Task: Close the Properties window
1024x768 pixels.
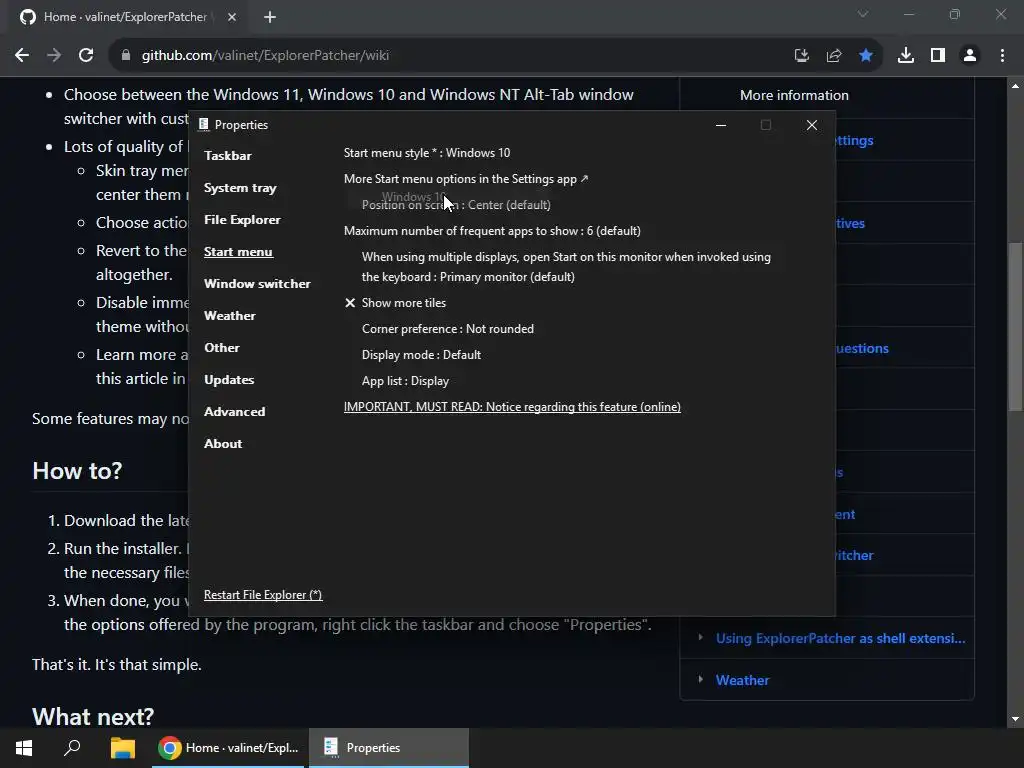Action: coord(812,125)
